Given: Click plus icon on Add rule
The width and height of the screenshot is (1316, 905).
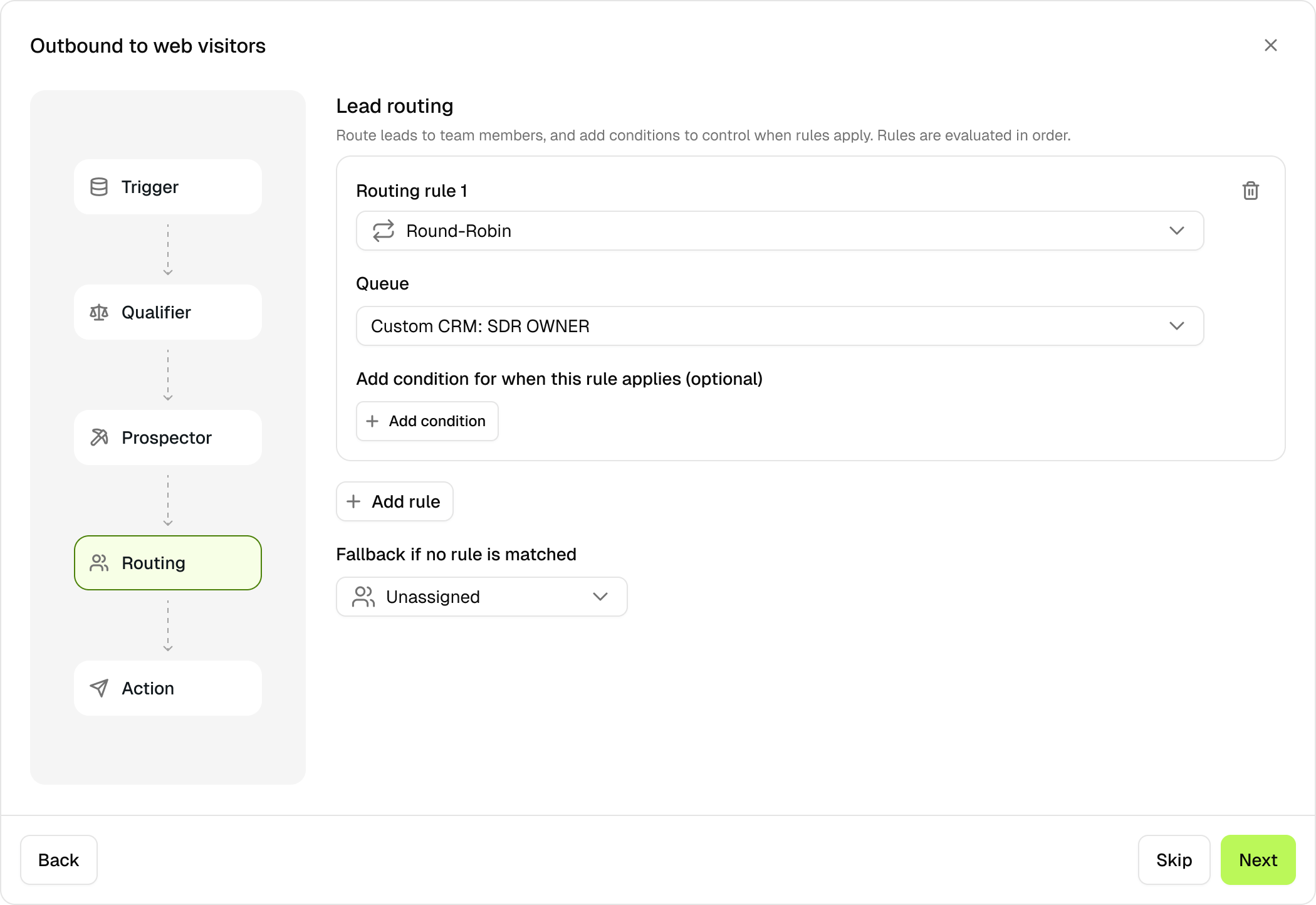Looking at the screenshot, I should pos(353,501).
